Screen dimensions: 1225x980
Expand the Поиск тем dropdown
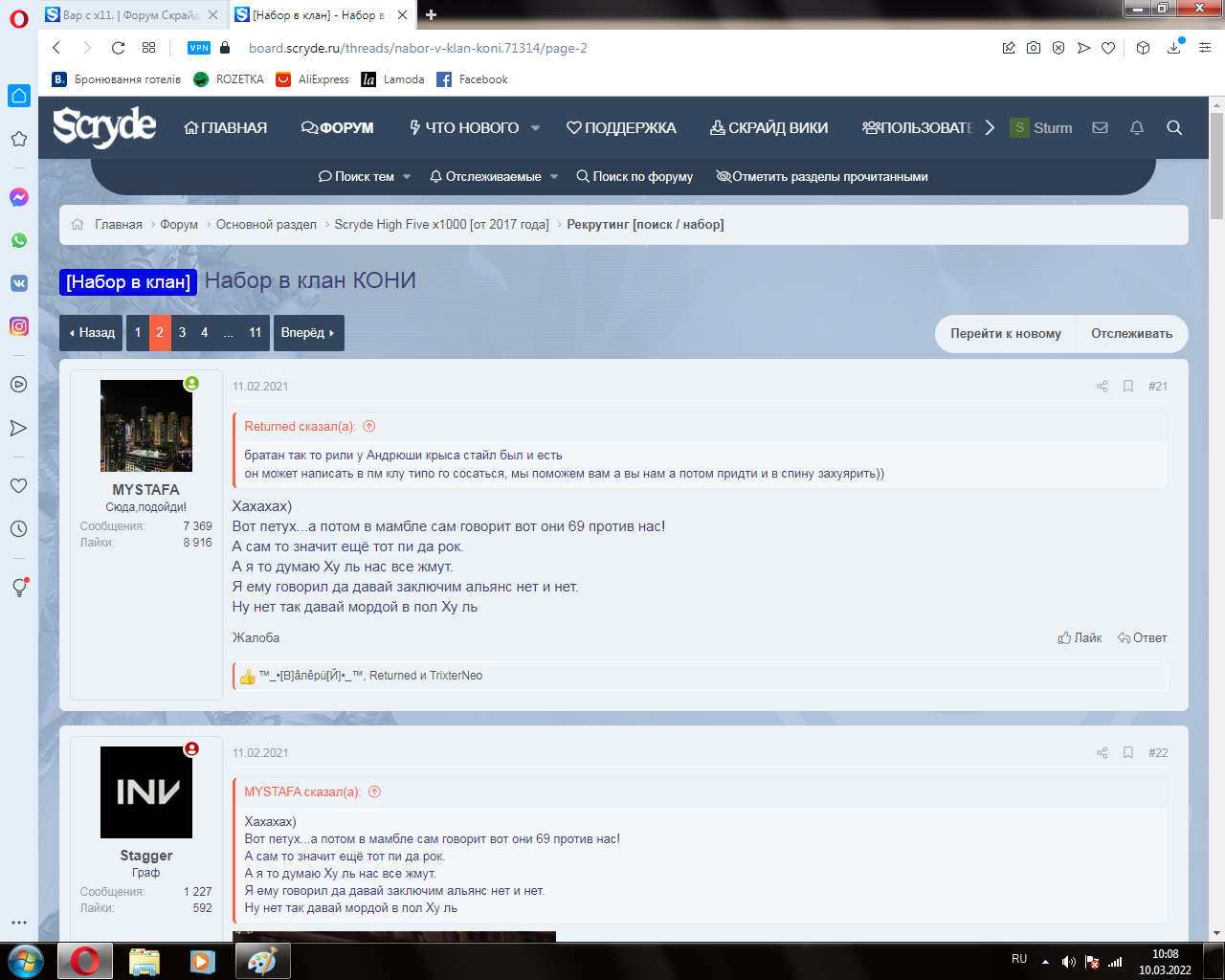pos(407,177)
